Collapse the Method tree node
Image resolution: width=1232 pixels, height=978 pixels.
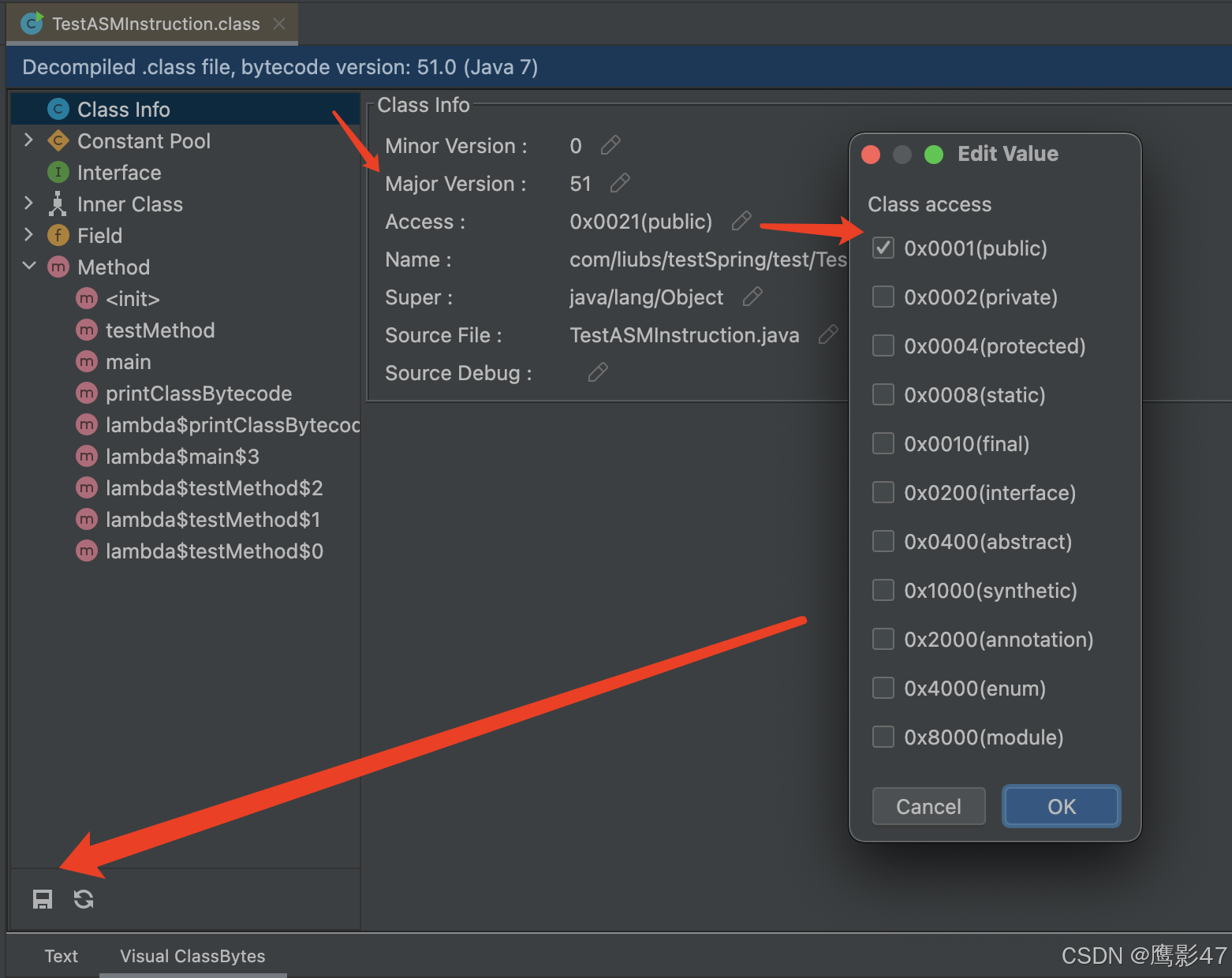point(29,267)
